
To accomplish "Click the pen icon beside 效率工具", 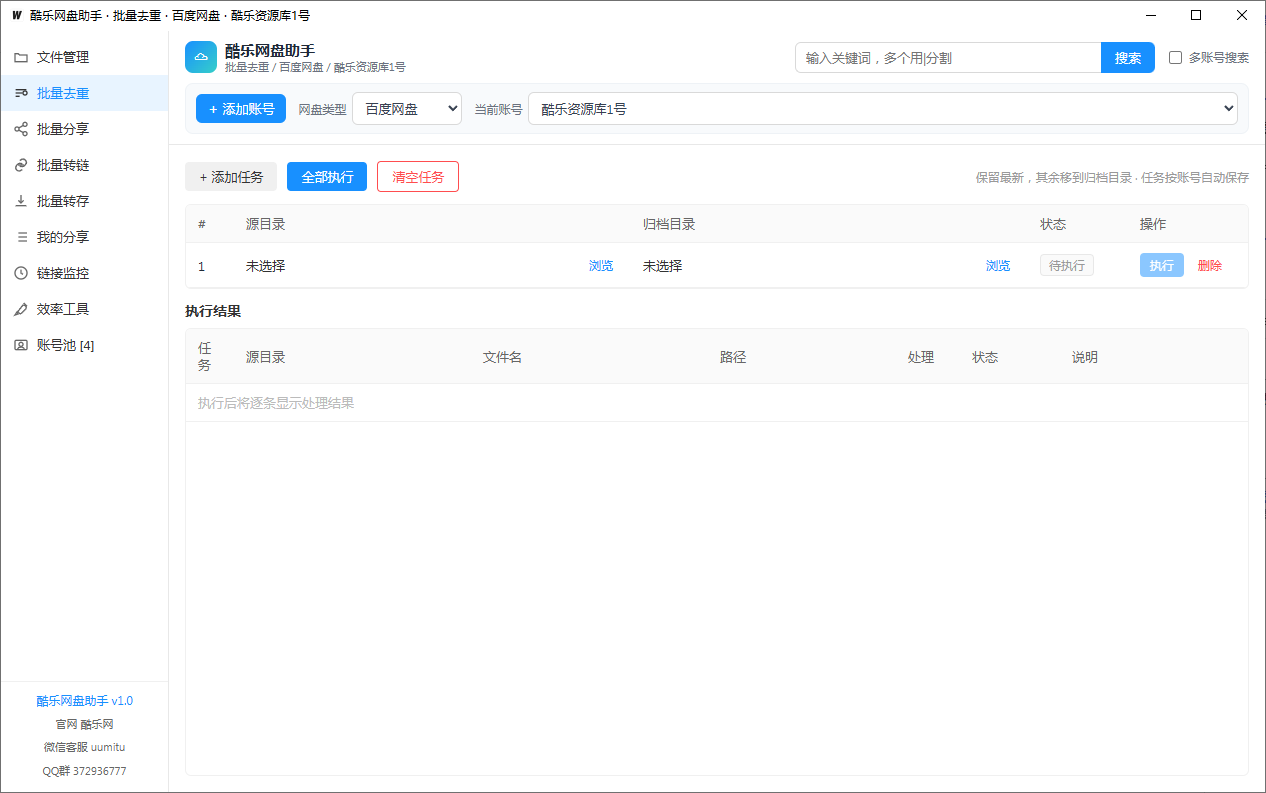I will [21, 309].
